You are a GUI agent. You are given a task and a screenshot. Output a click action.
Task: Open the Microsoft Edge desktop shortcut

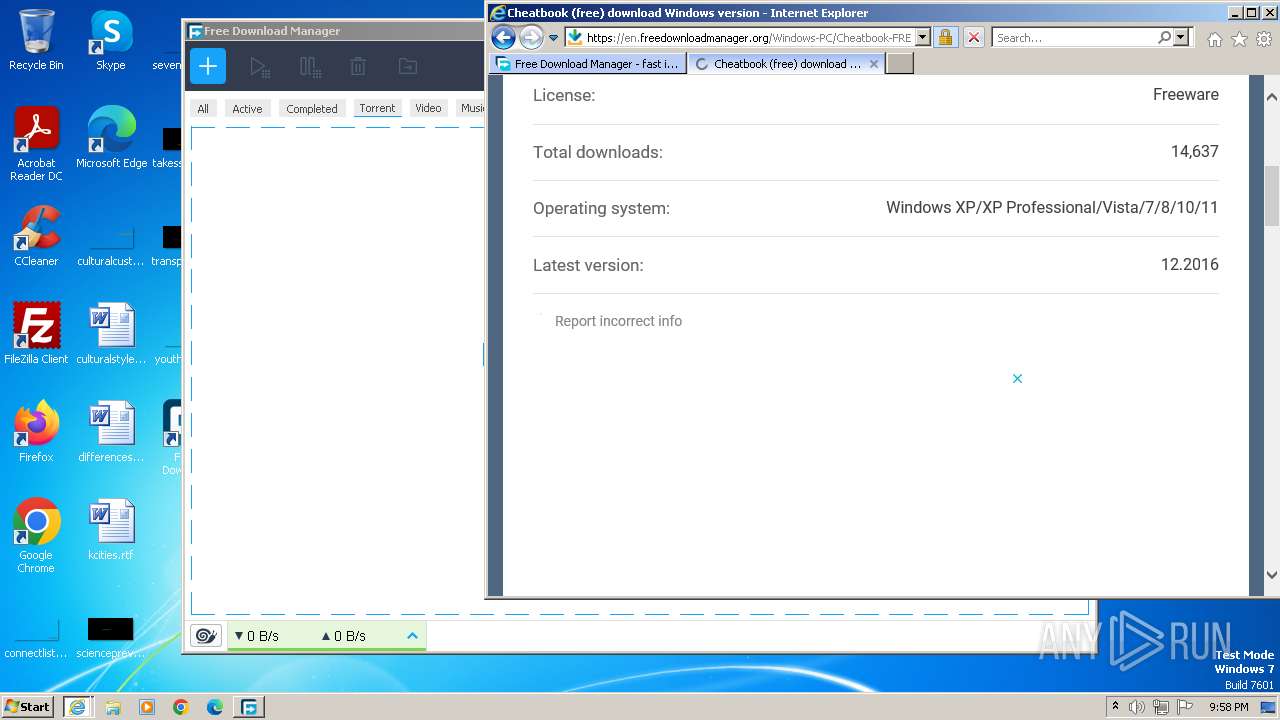tap(111, 138)
